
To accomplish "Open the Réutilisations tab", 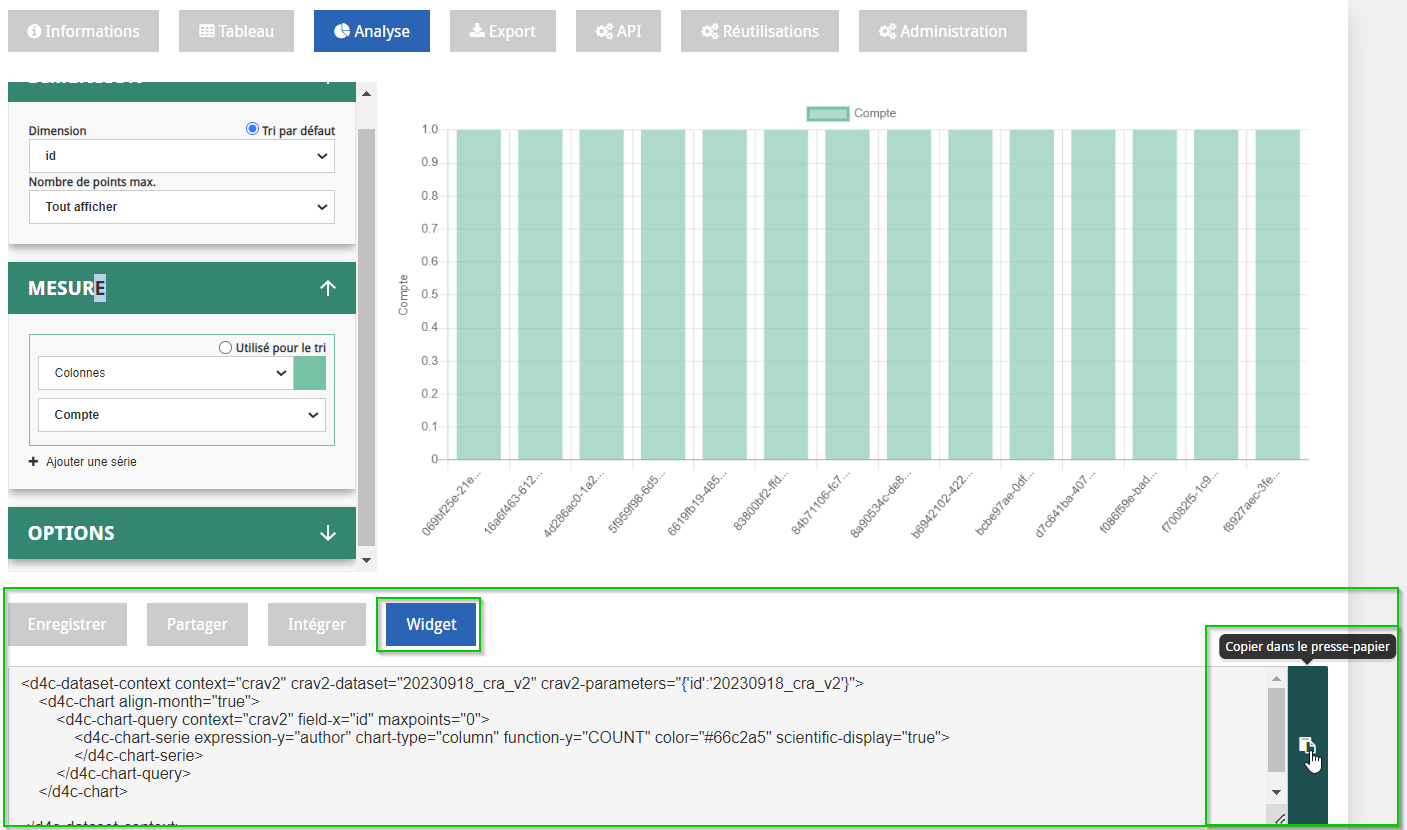I will (759, 31).
